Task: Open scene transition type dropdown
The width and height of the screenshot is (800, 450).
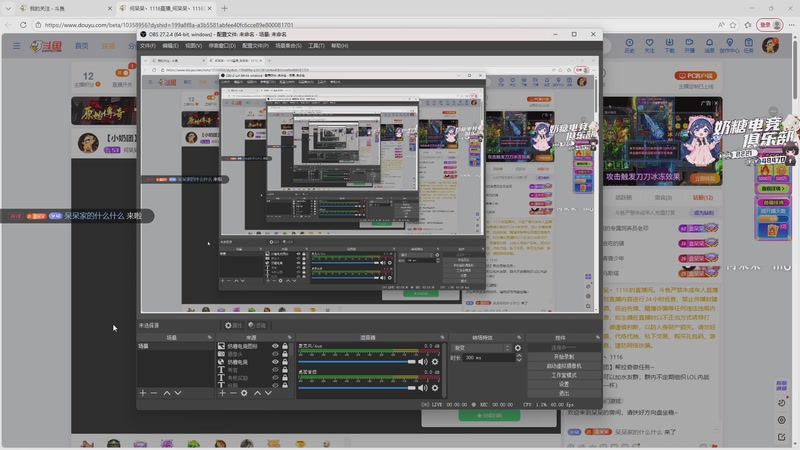Action: tap(481, 348)
